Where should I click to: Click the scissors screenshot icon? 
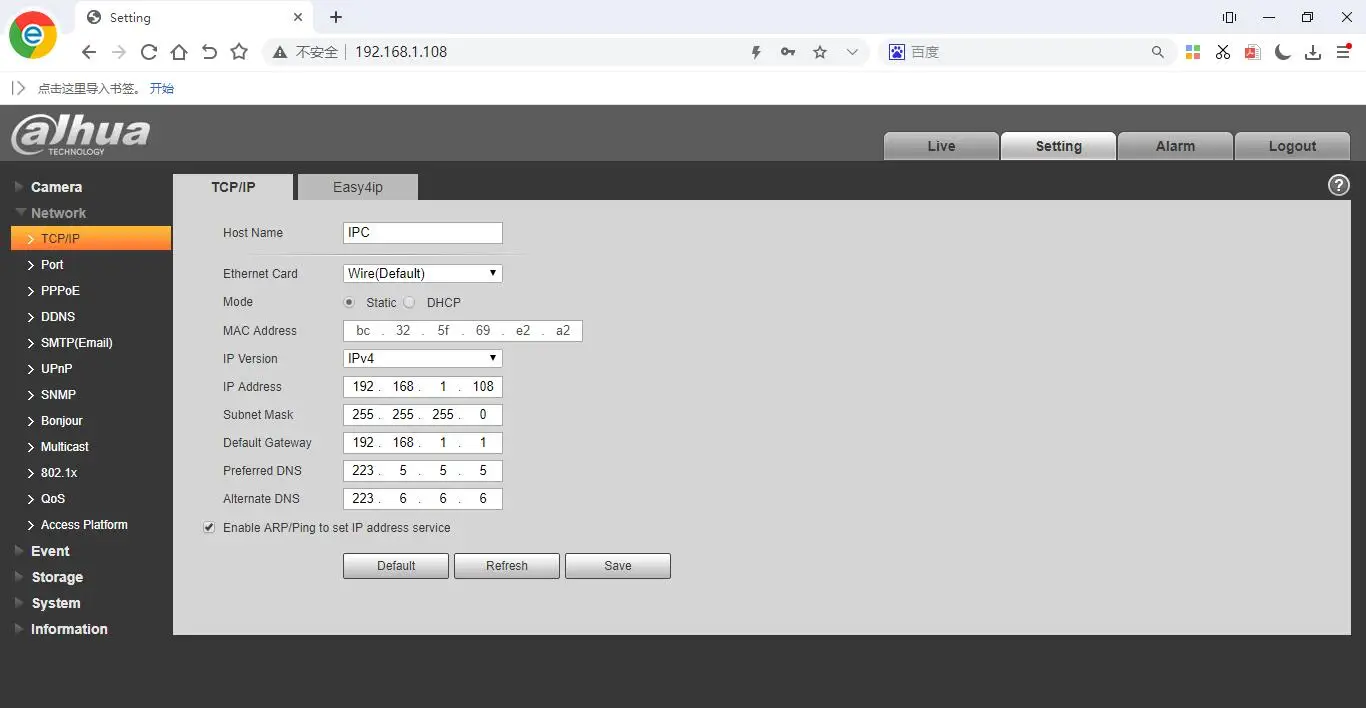click(x=1222, y=52)
